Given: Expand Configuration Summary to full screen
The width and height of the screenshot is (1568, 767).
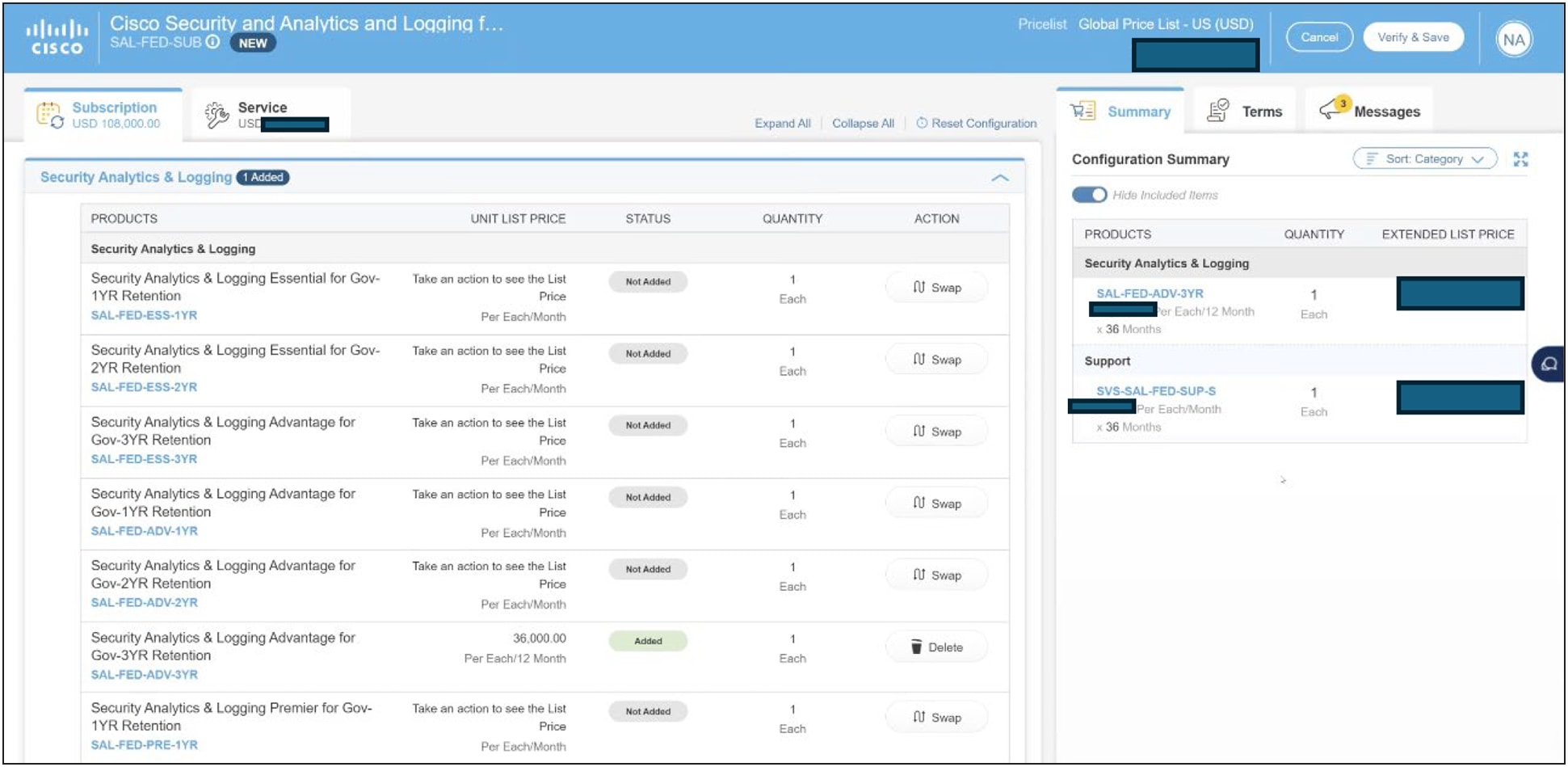Looking at the screenshot, I should [1520, 159].
